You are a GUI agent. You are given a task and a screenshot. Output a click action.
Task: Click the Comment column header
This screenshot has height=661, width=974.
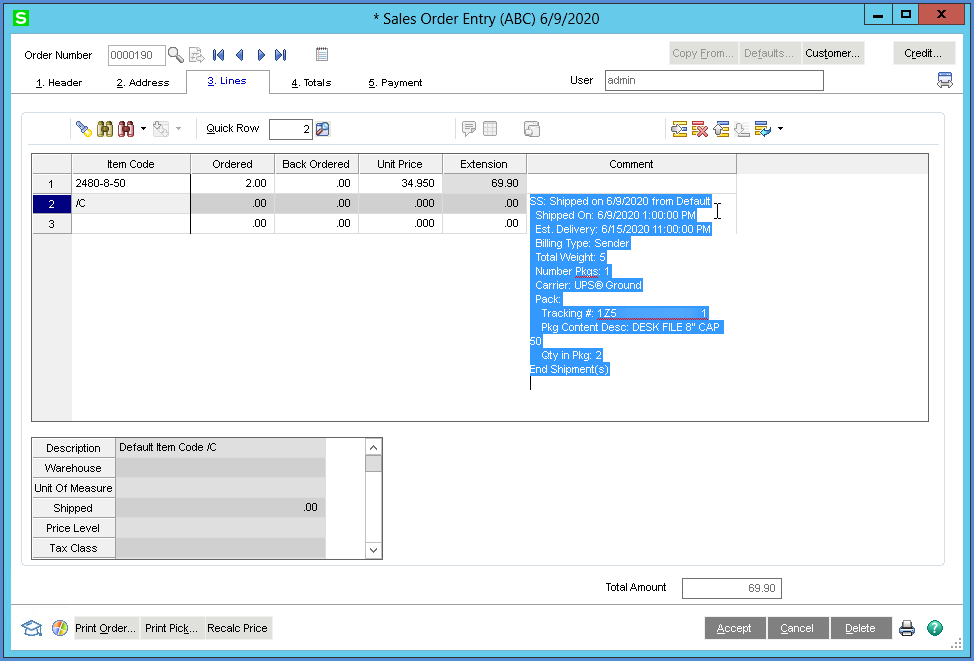point(631,164)
